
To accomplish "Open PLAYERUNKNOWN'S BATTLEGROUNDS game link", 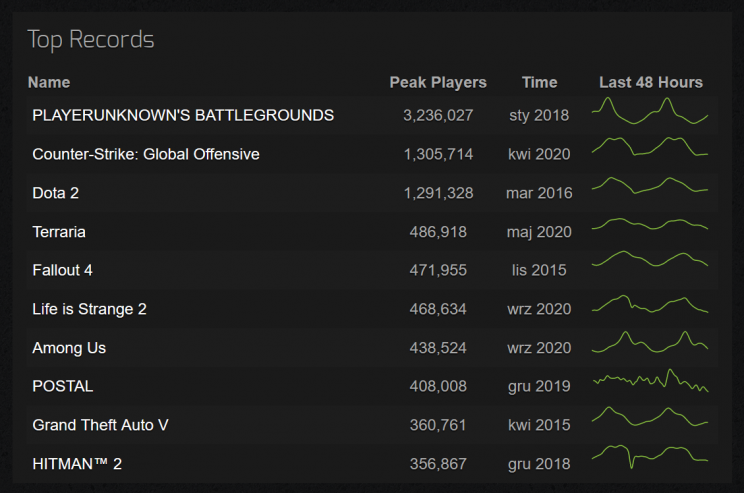I will pyautogui.click(x=183, y=115).
